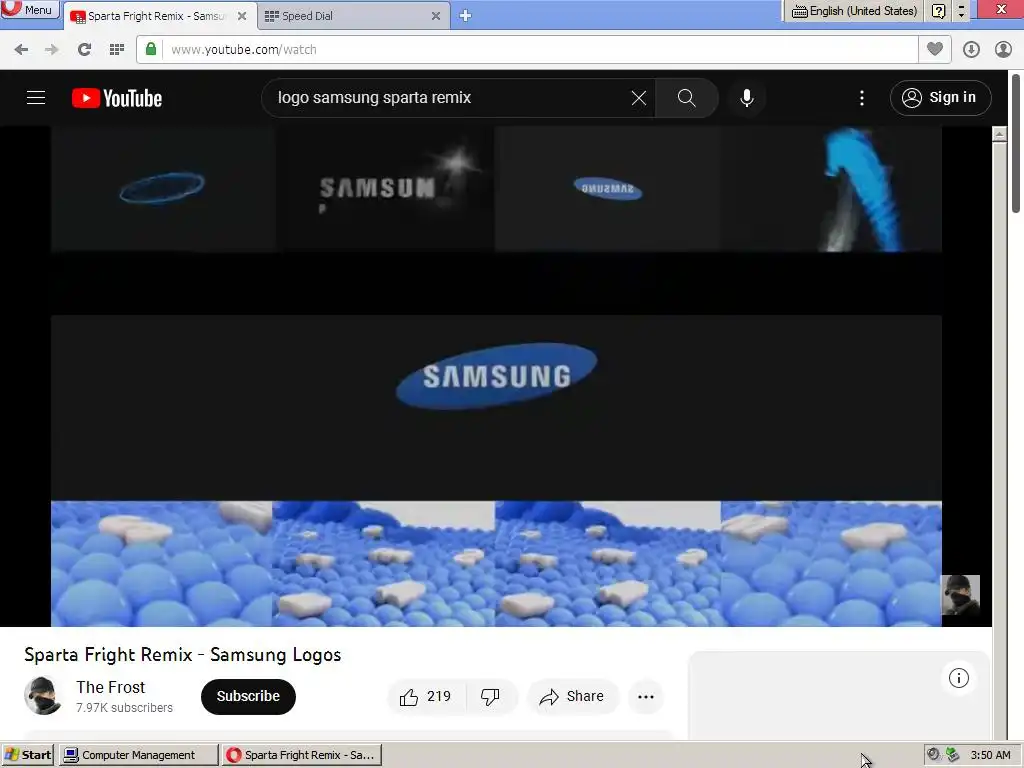Open The Frost channel name link

[110, 687]
